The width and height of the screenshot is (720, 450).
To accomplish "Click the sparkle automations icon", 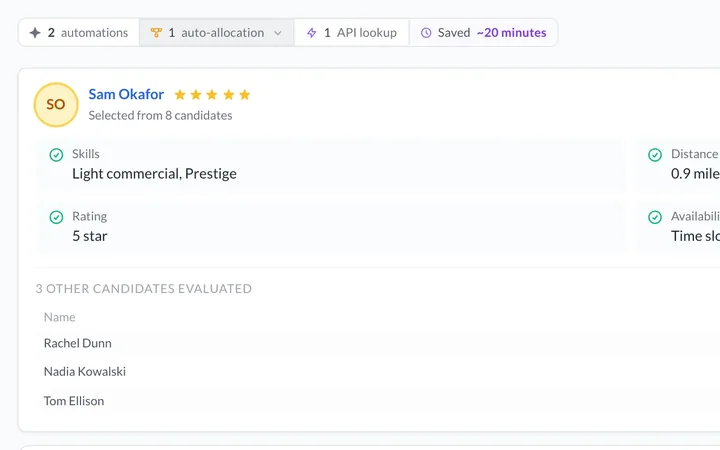I will (x=35, y=33).
